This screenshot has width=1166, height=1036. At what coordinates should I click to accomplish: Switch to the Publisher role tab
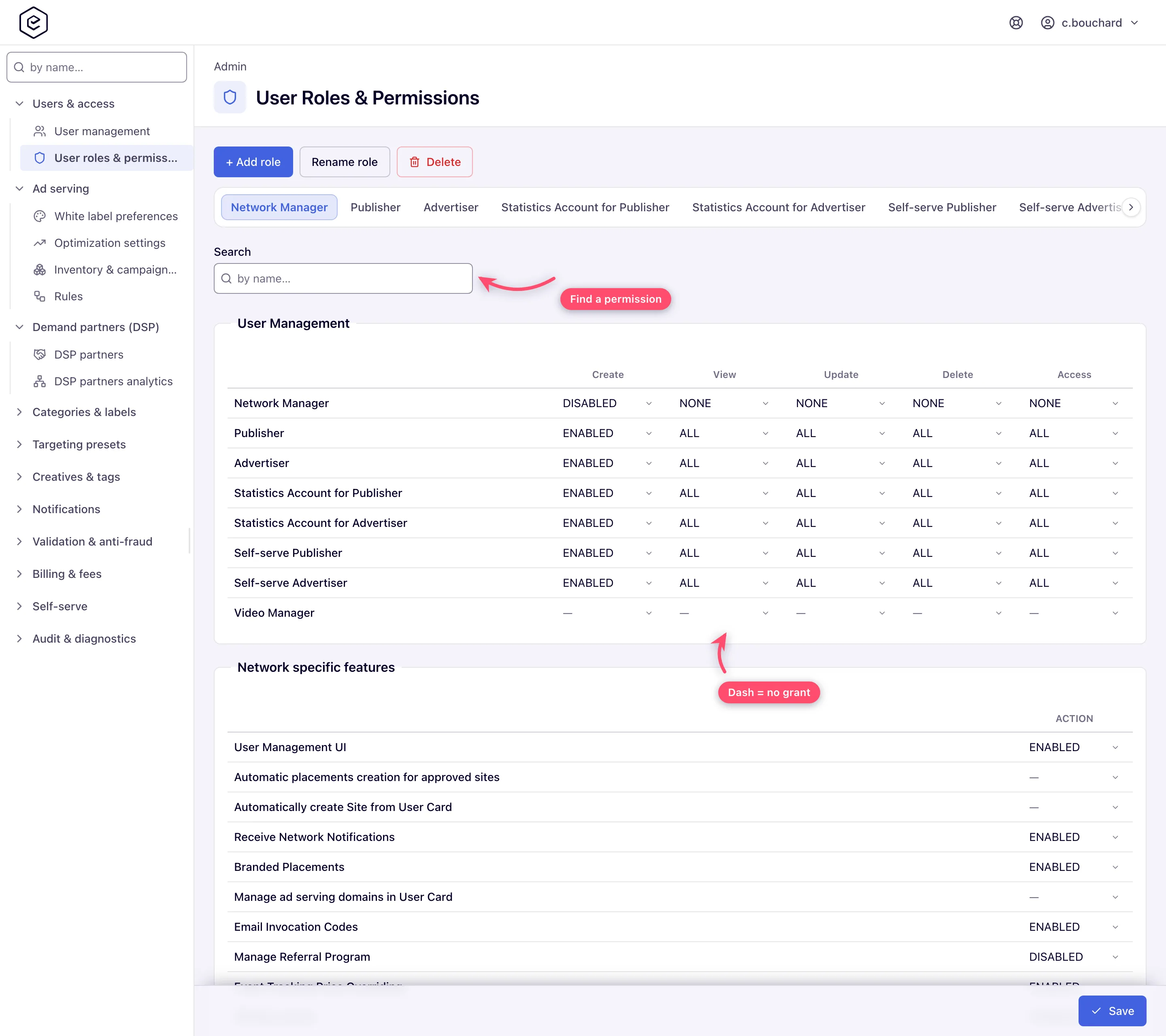pyautogui.click(x=375, y=208)
